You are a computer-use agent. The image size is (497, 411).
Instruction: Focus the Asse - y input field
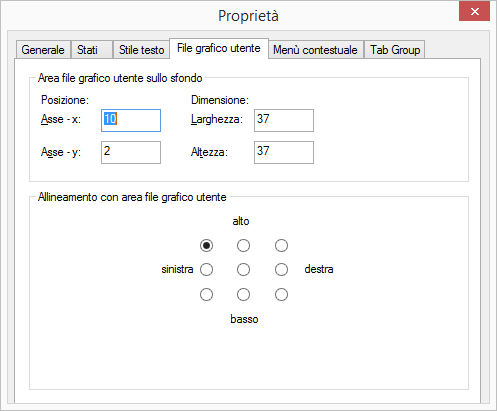pos(131,152)
